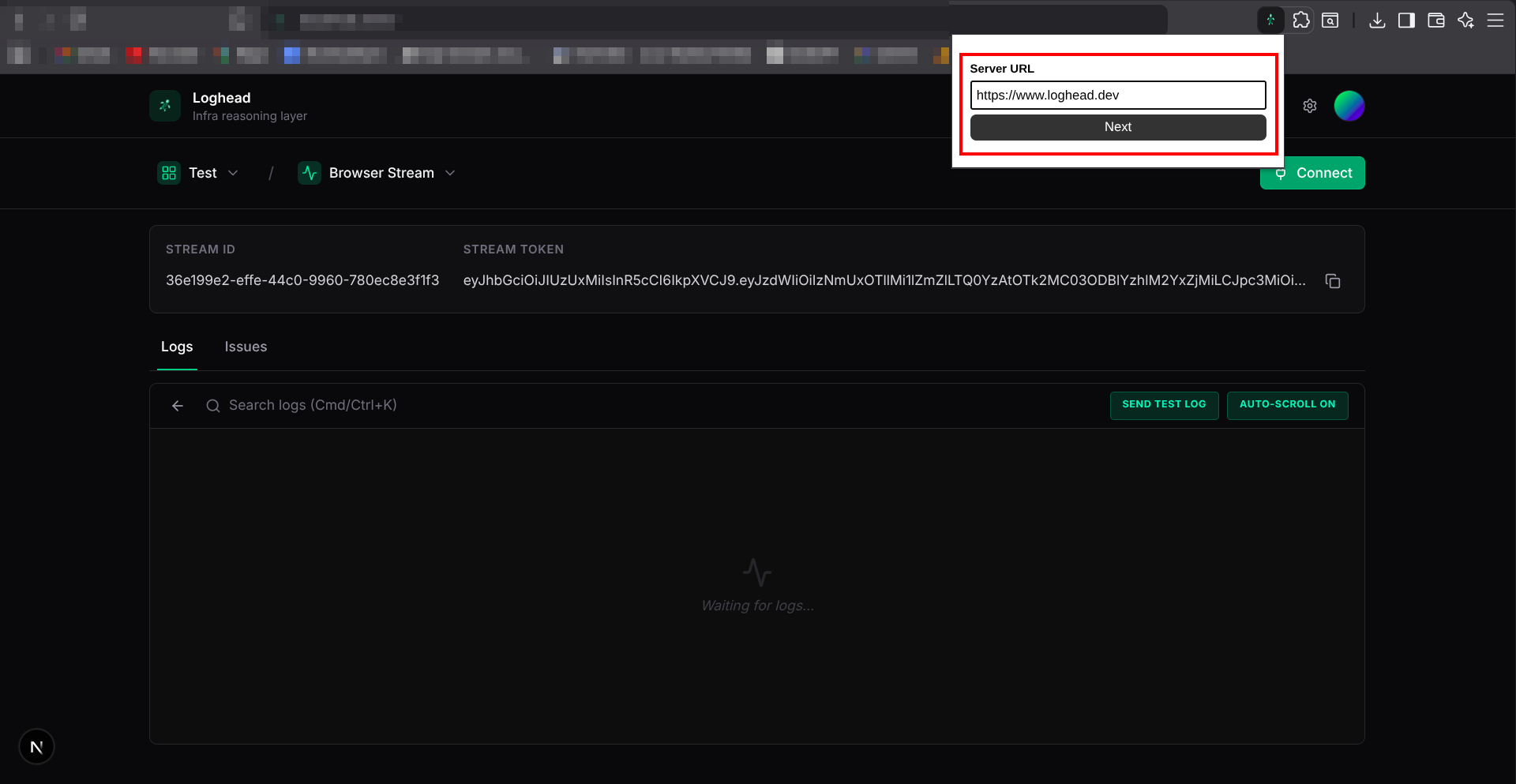
Task: Open the tab search icon in toolbar
Action: (1330, 21)
